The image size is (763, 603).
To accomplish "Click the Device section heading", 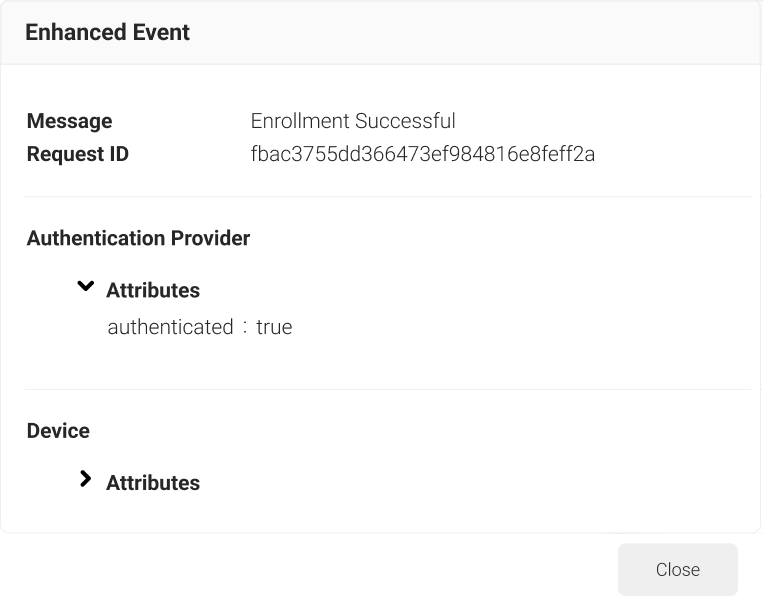I will (58, 431).
